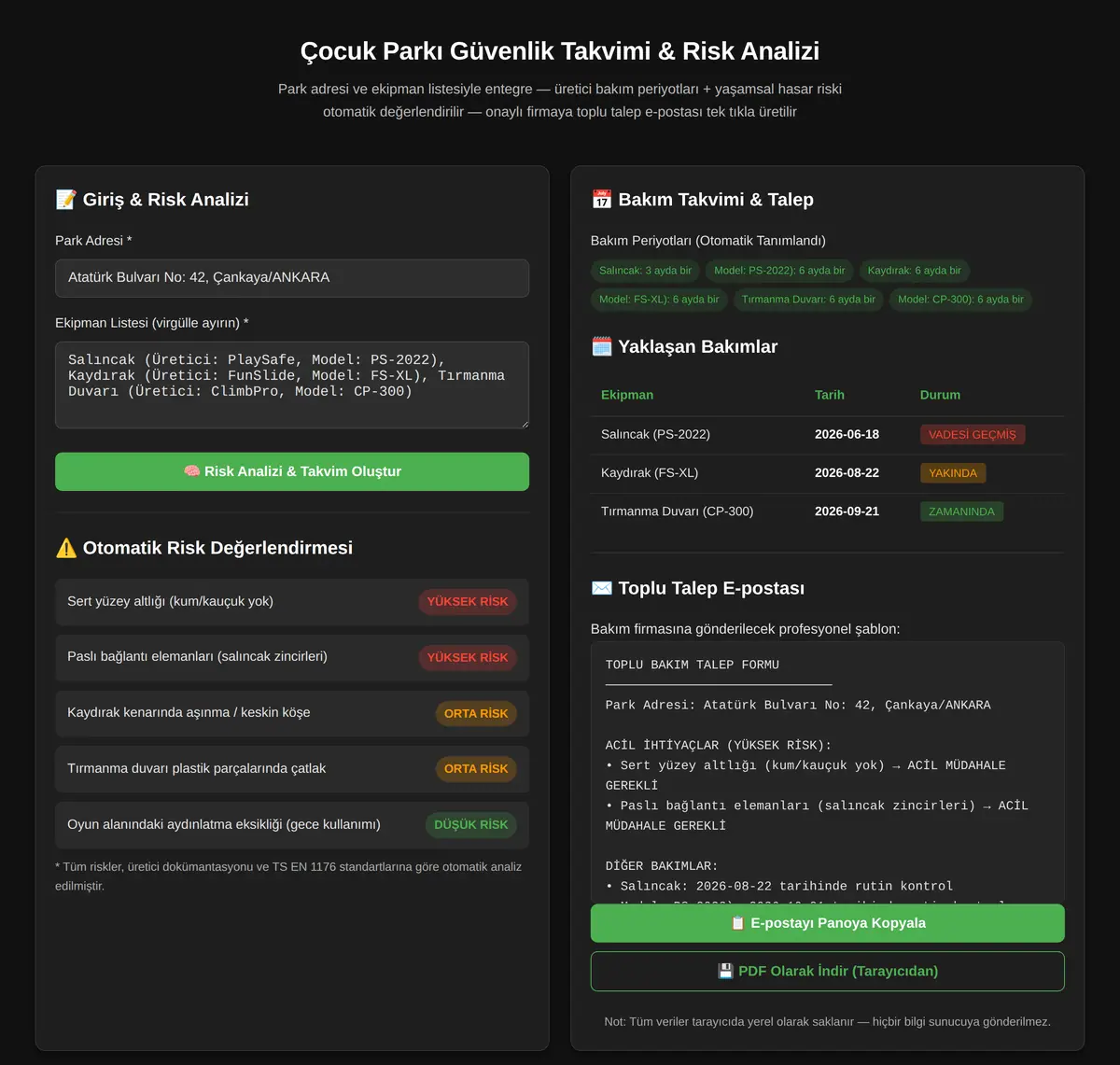Select the 'Kaydırak: 6 ayda bir' chip
The width and height of the screenshot is (1120, 1065).
tap(914, 271)
